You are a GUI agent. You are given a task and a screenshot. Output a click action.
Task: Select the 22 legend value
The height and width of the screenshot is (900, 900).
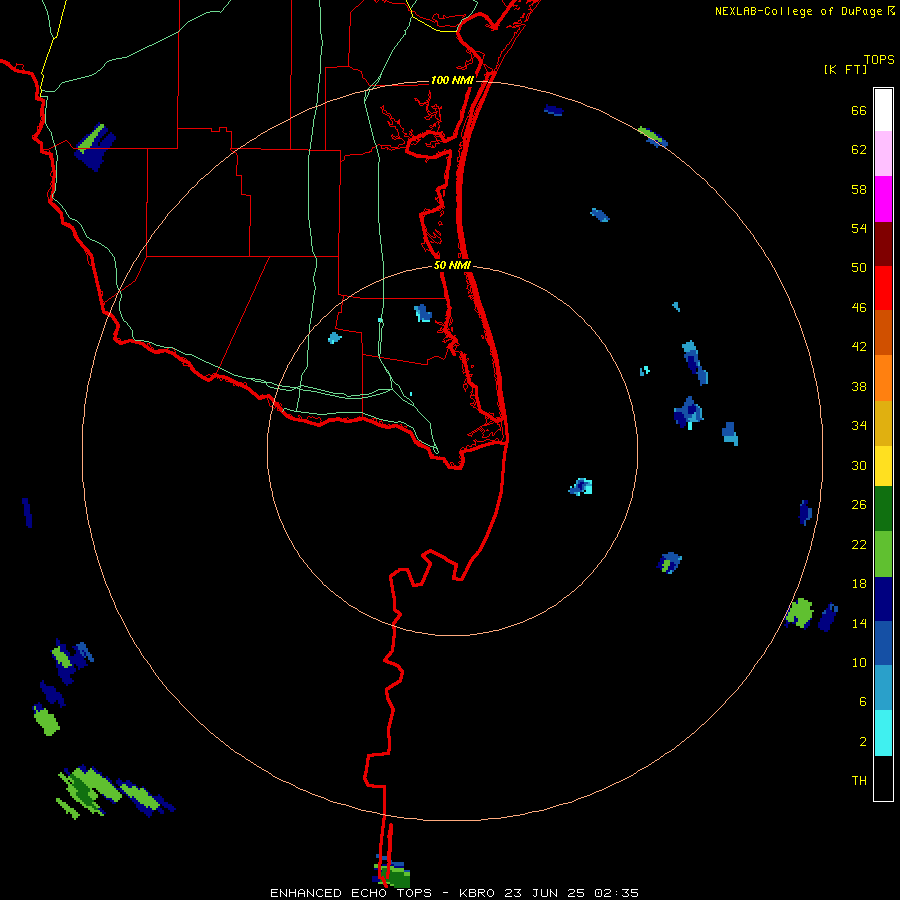(x=859, y=544)
